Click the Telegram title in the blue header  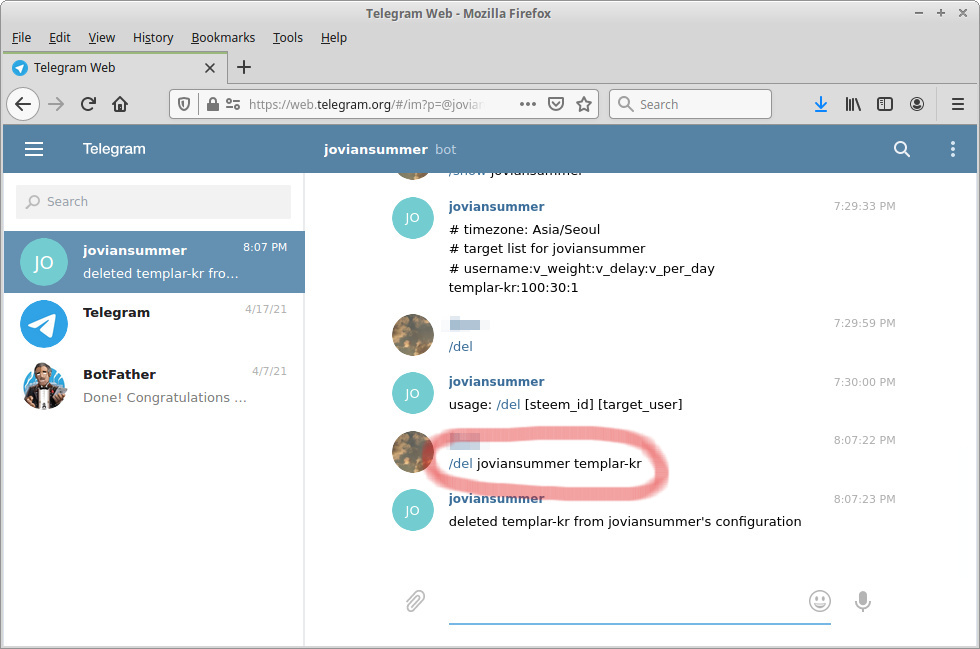[114, 149]
